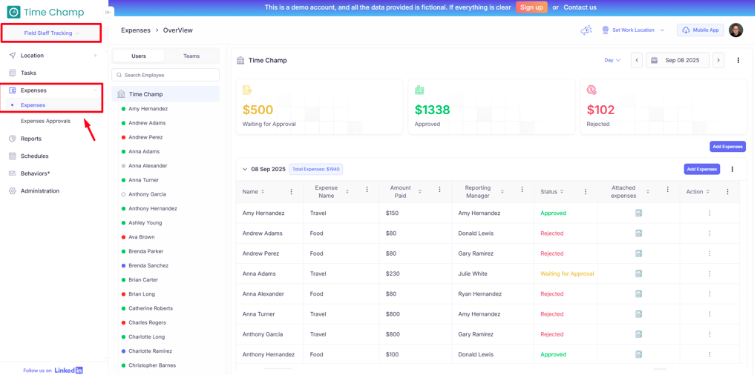
Task: Open Set Work Location dropdown
Action: 633,30
